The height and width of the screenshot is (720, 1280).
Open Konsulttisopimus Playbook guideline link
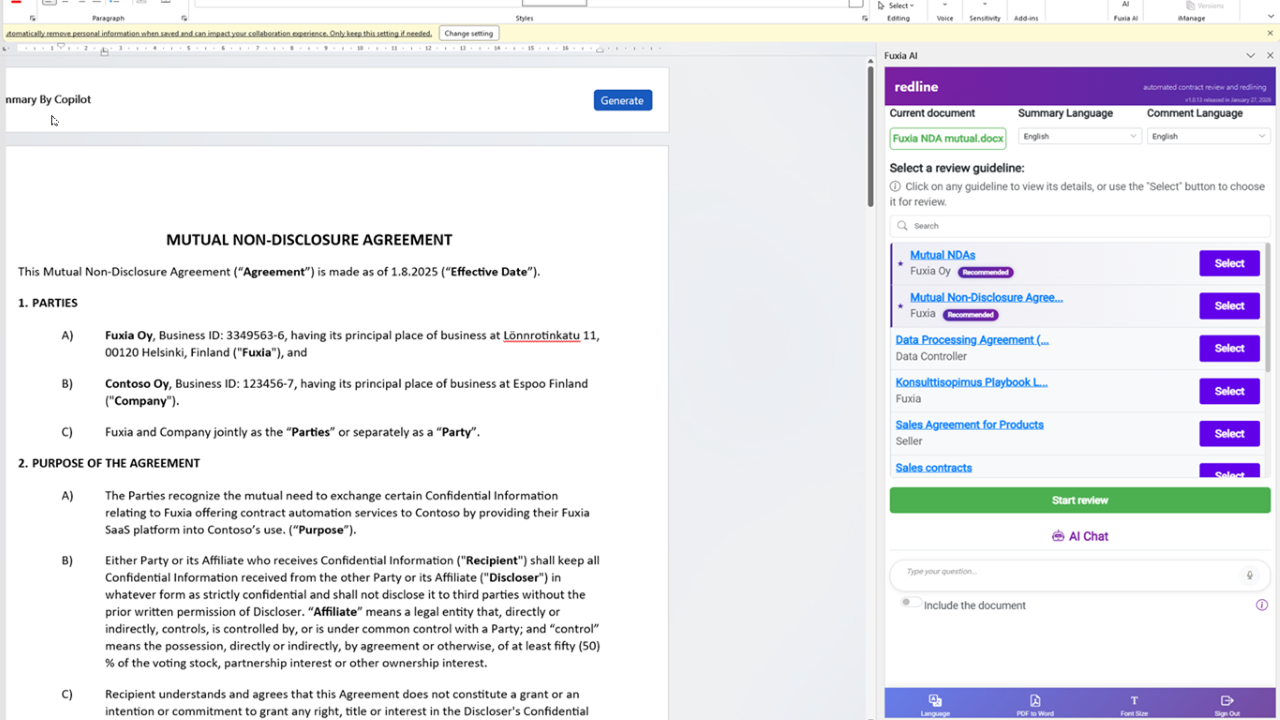972,382
